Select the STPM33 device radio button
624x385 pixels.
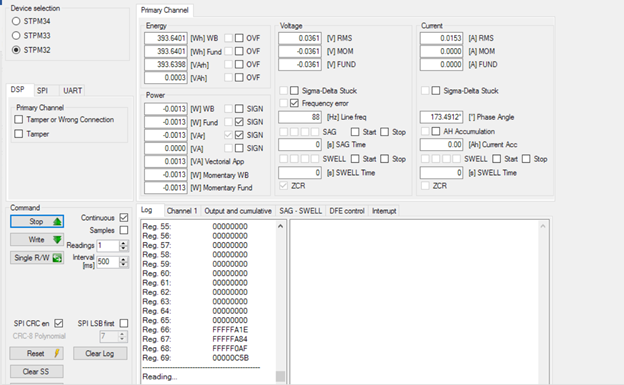pyautogui.click(x=16, y=35)
